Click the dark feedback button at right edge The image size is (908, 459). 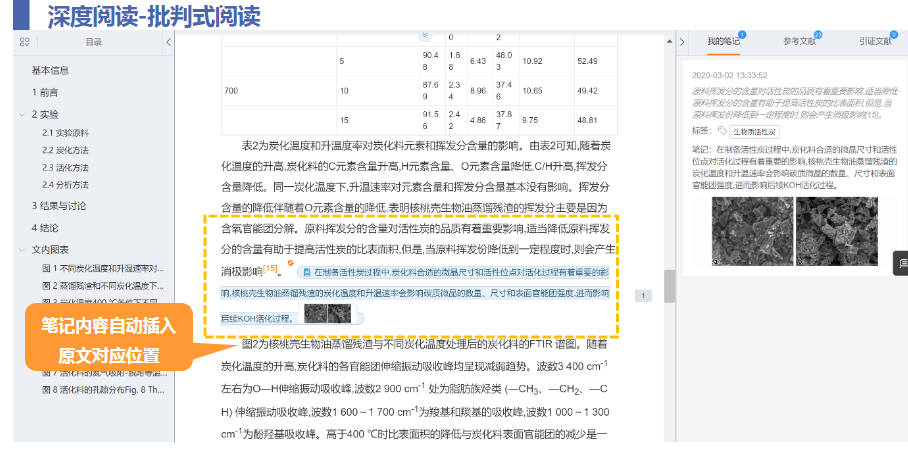point(900,263)
